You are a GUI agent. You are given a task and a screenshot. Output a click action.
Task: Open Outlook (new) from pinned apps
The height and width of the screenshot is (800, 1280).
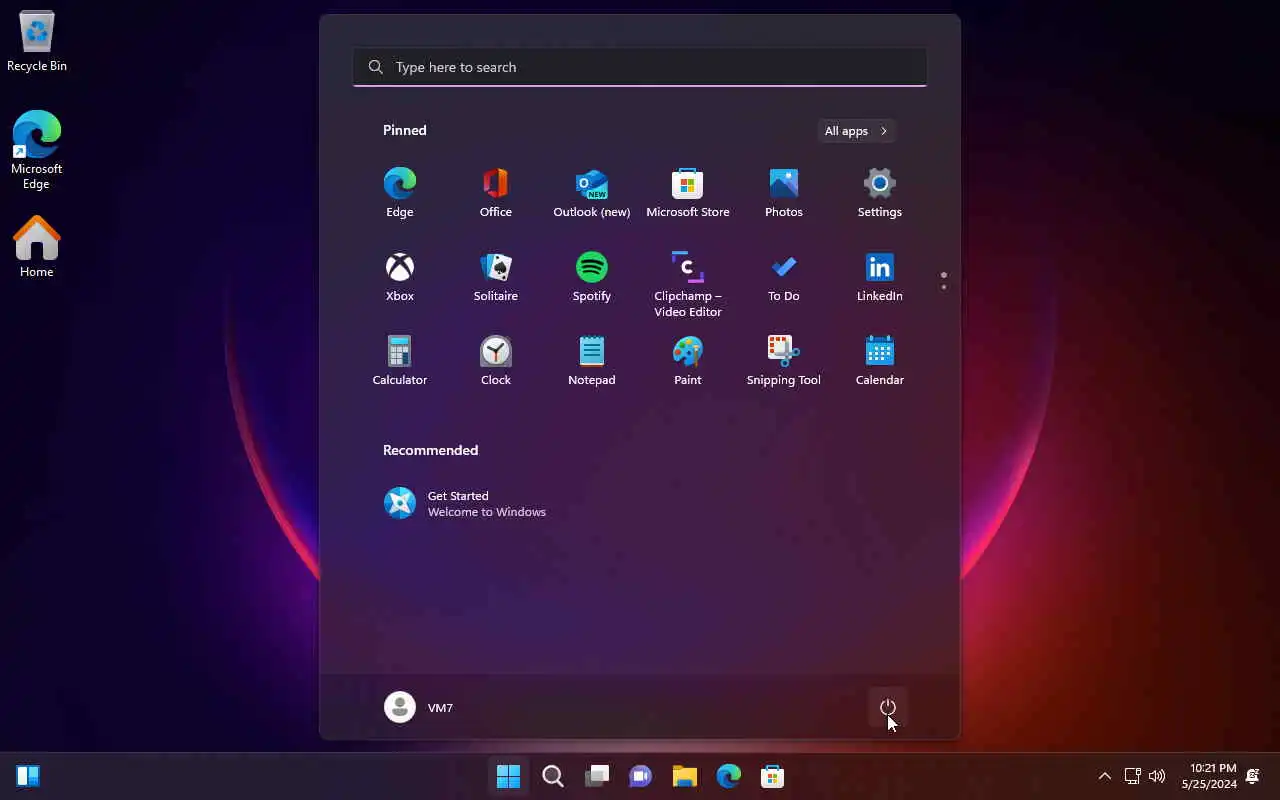pos(591,193)
